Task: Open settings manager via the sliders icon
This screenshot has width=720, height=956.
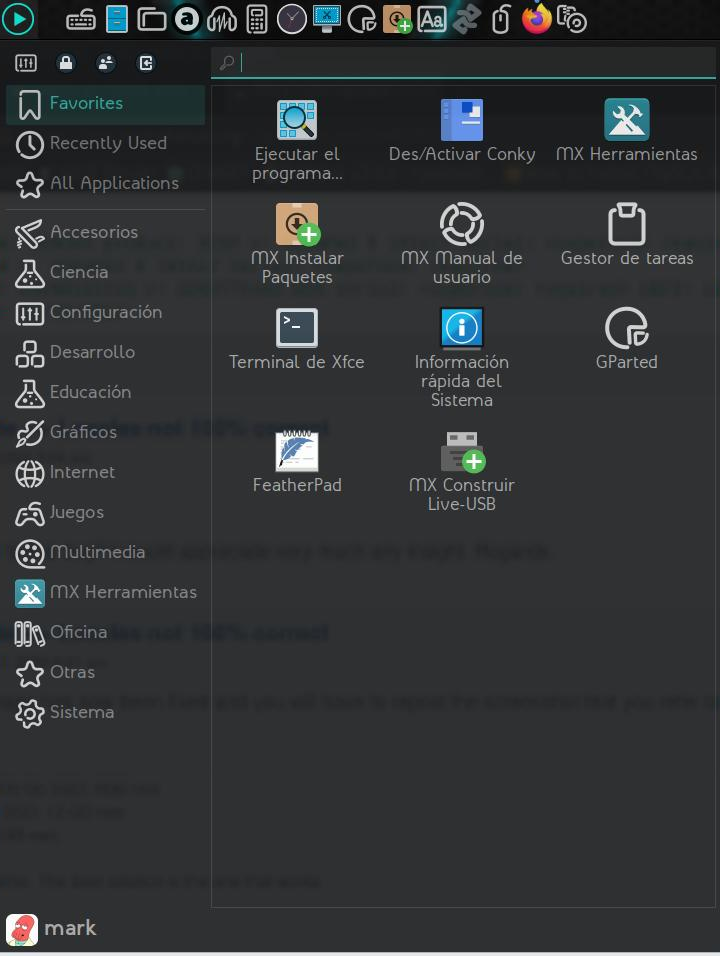Action: [26, 63]
